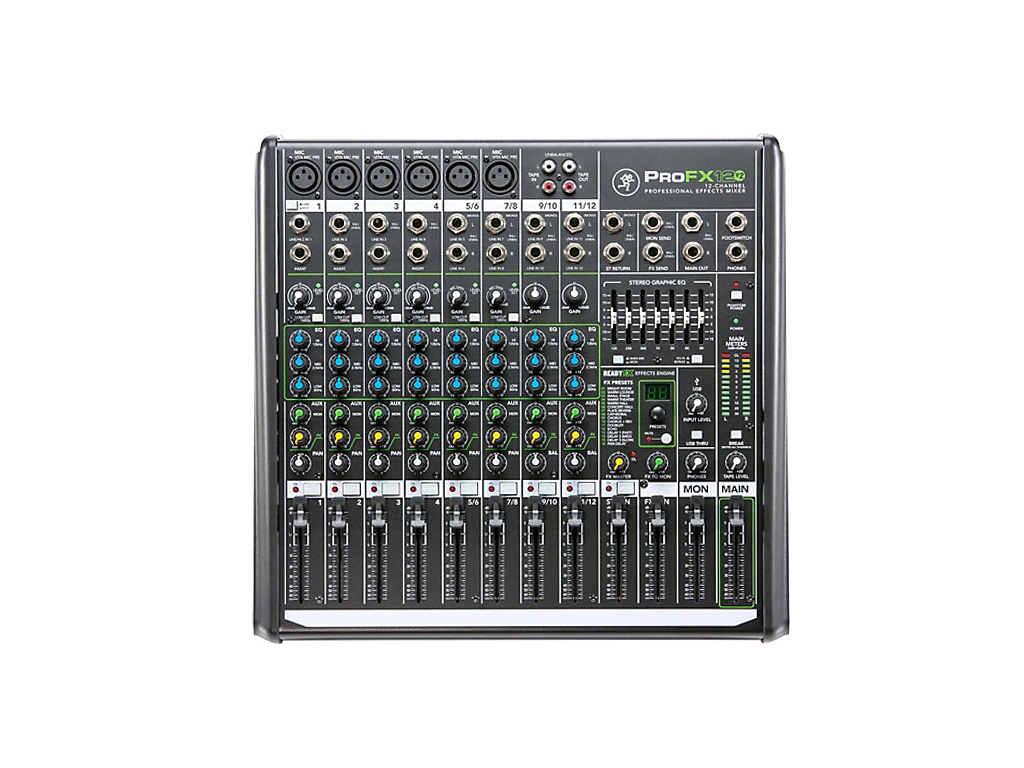Click the 125 Hz graphic EQ slider
This screenshot has height=768, width=1024.
614,316
